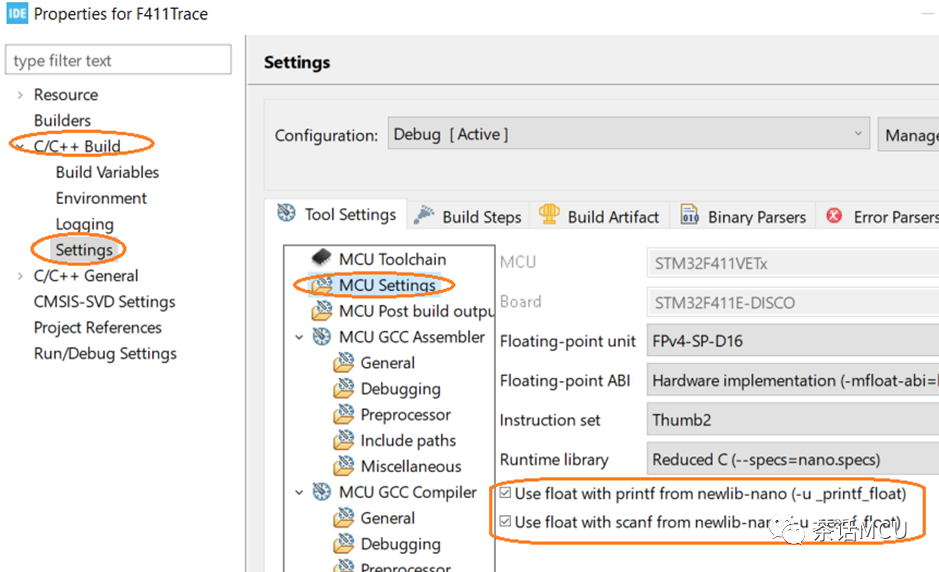Click the MCU Settings folder icon

coord(322,285)
